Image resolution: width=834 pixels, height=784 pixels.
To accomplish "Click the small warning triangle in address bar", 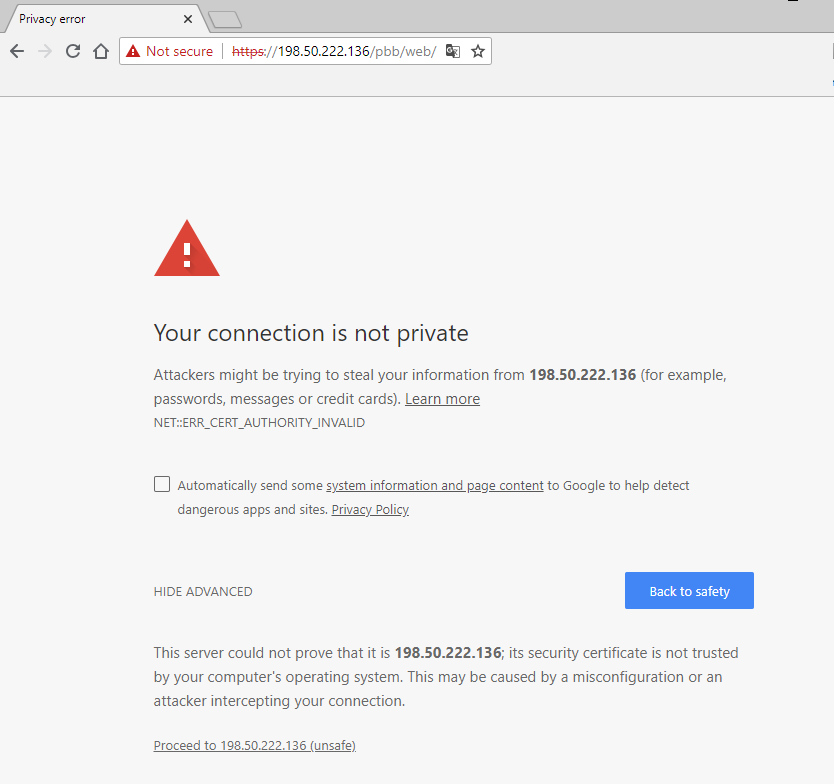I will tap(133, 51).
